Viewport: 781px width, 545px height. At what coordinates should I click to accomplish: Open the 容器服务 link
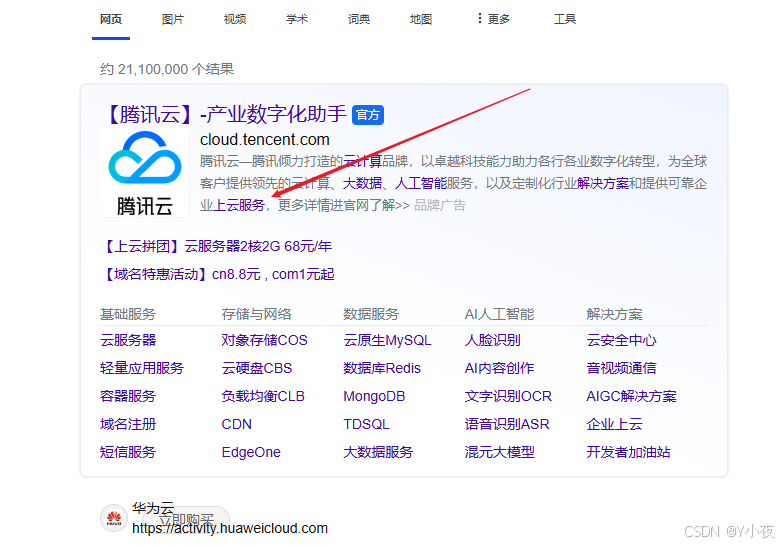(x=128, y=396)
